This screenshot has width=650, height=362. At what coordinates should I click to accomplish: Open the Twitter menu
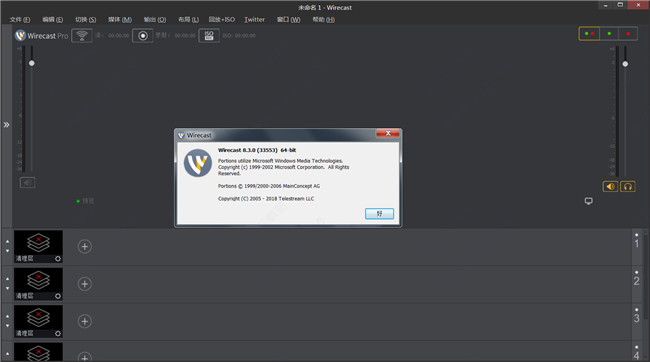(255, 19)
